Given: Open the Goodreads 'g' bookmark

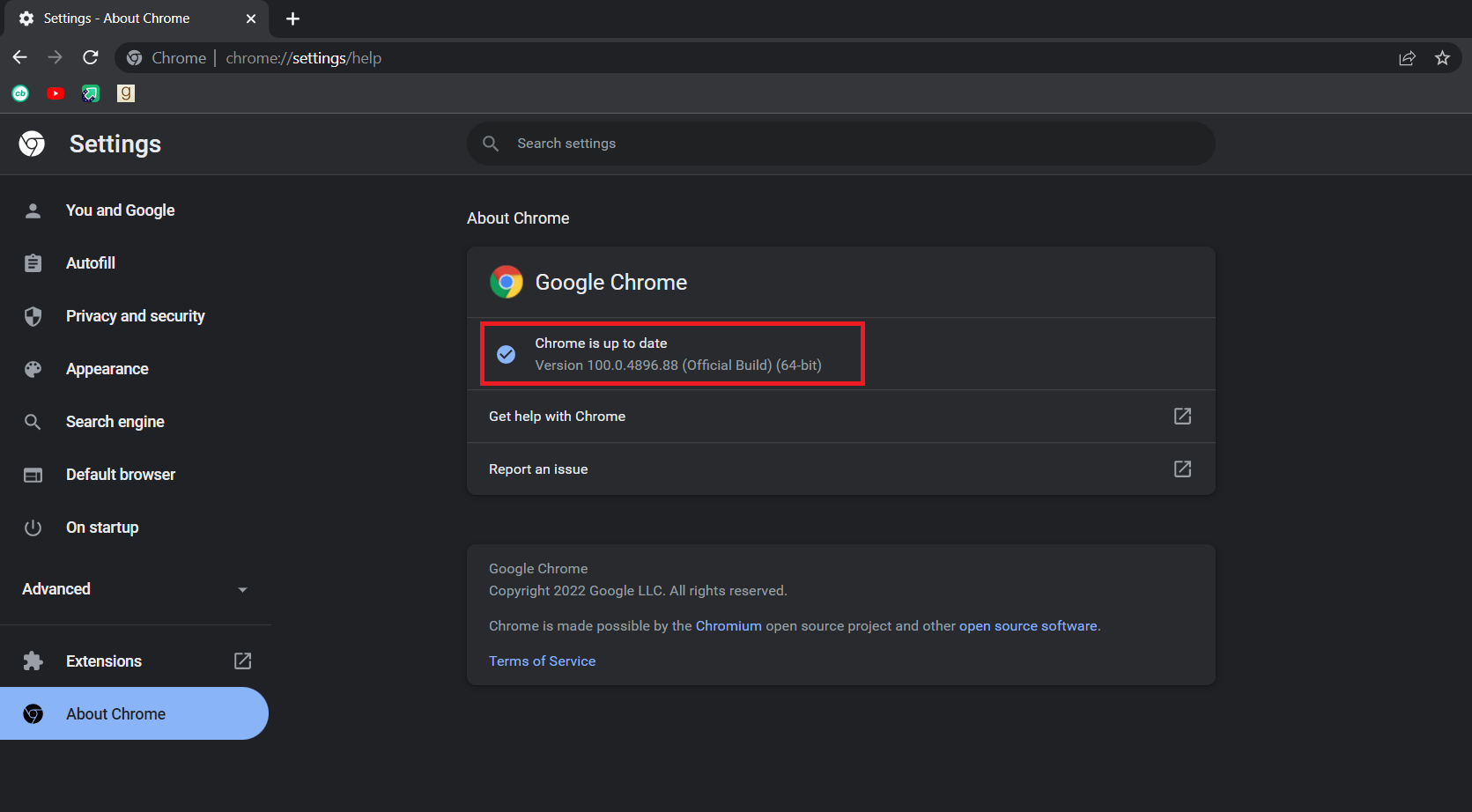Looking at the screenshot, I should 126,93.
